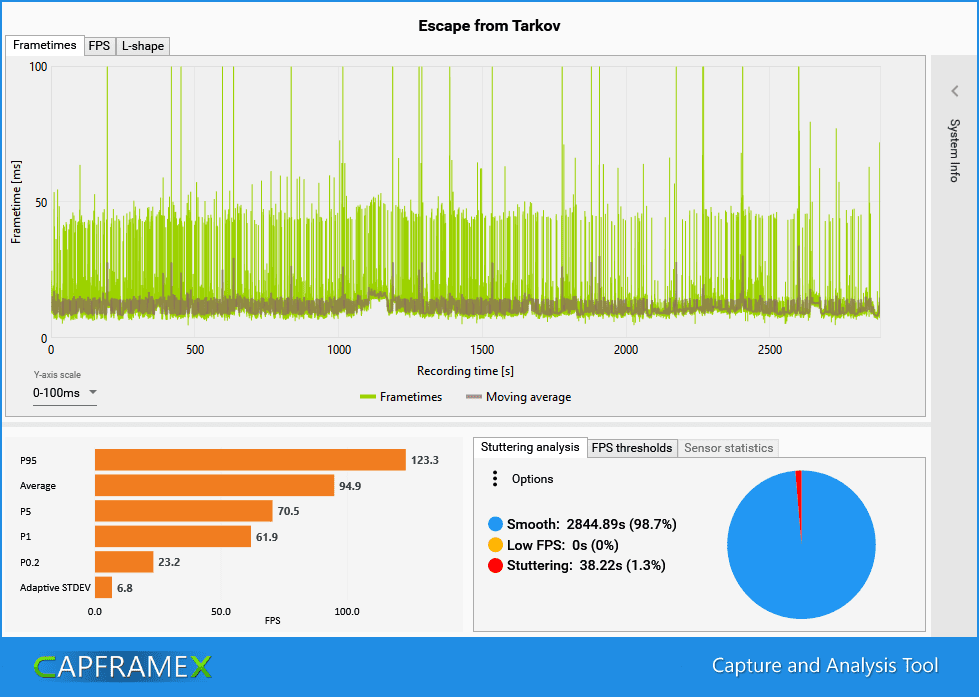Click the Low FPS 0s (0%) text
This screenshot has height=697, width=979.
coord(563,545)
